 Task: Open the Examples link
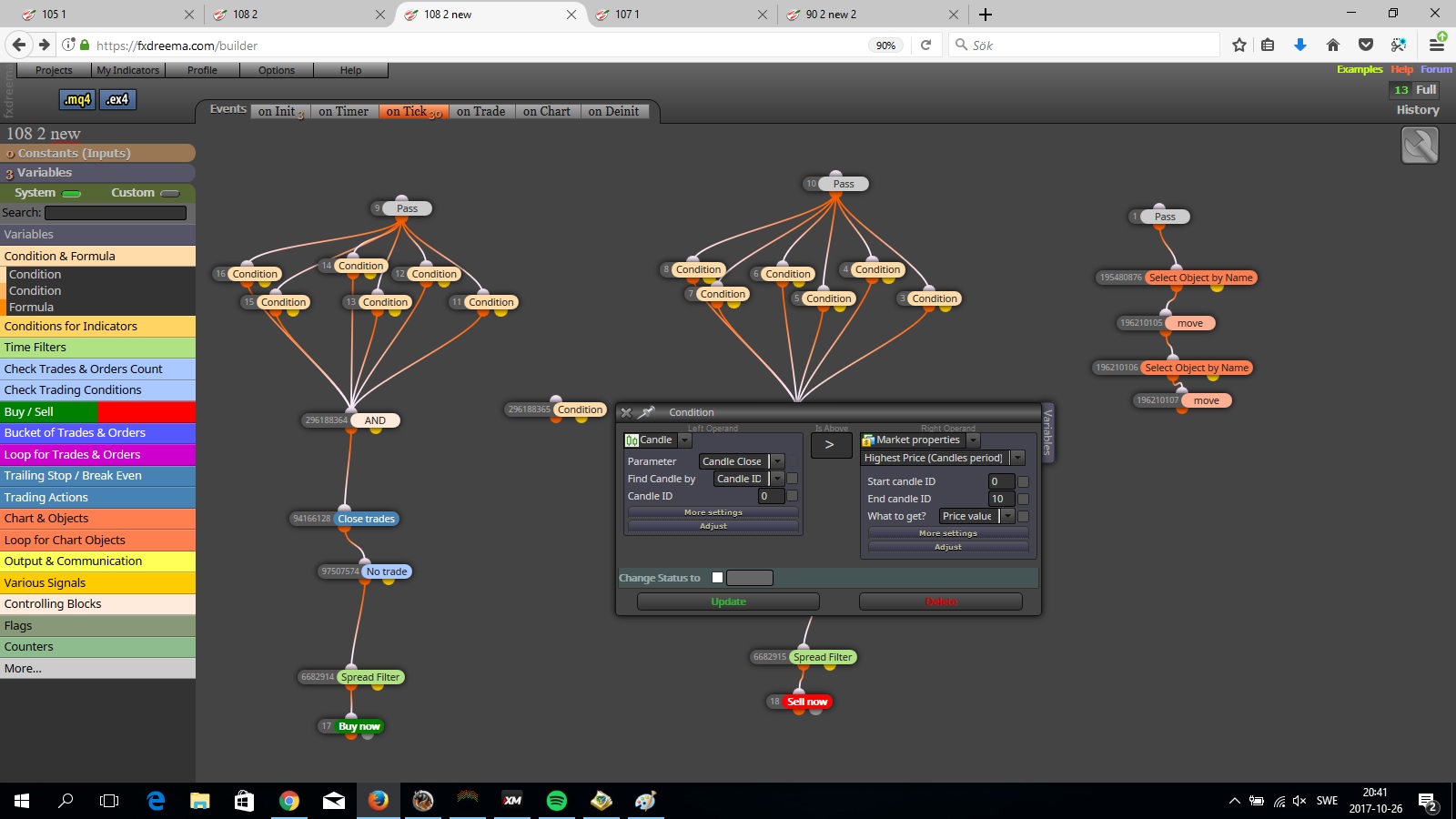1360,69
